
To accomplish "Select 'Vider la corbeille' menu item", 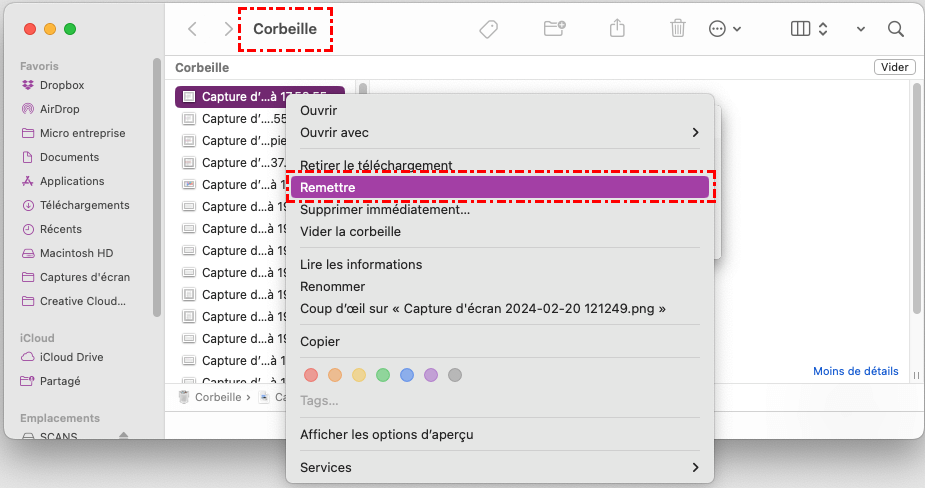I will pos(350,231).
